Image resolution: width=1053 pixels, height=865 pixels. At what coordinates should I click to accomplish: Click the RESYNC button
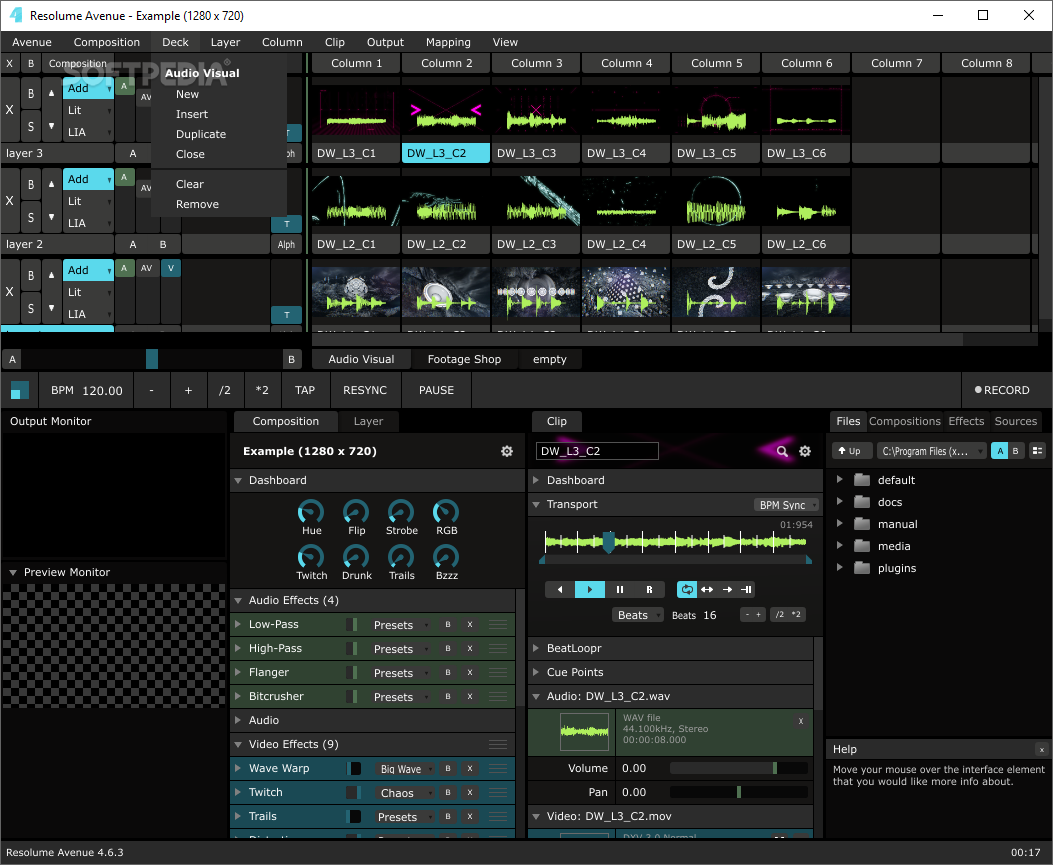coord(365,390)
